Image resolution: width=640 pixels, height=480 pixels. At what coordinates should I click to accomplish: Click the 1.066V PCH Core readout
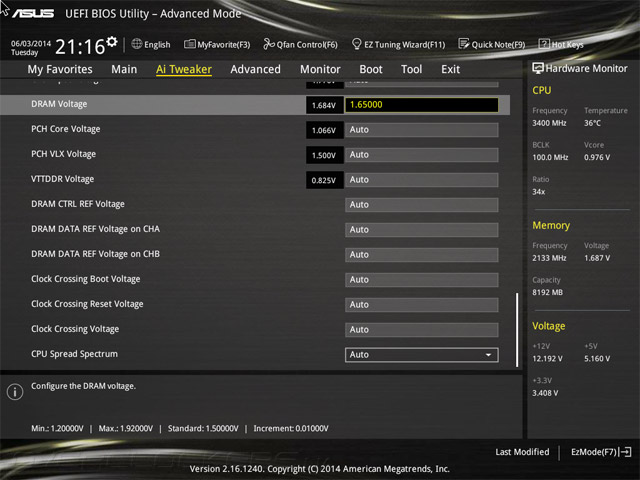point(324,130)
